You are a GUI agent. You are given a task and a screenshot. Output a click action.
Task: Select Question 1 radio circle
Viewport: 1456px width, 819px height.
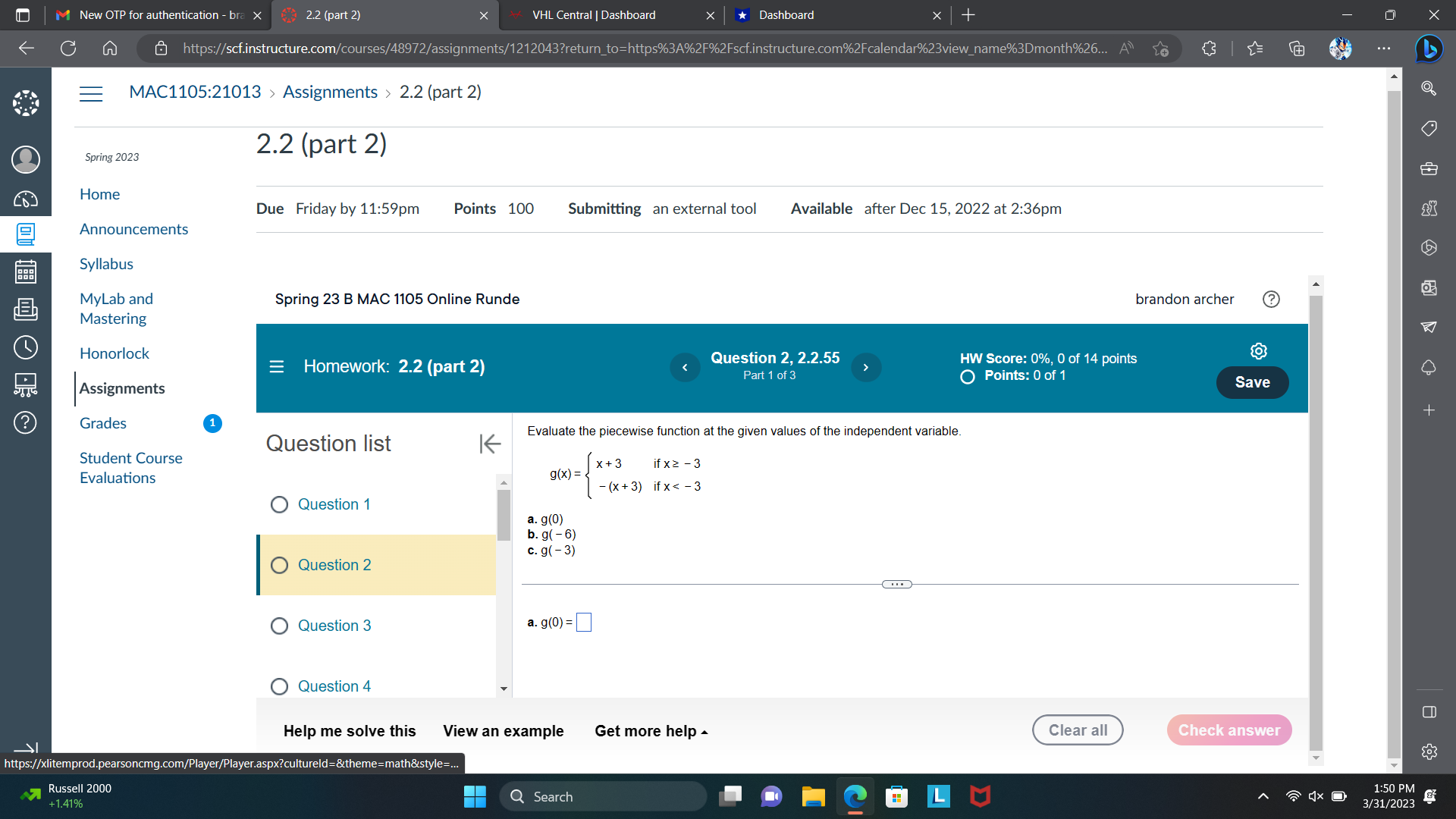point(279,505)
